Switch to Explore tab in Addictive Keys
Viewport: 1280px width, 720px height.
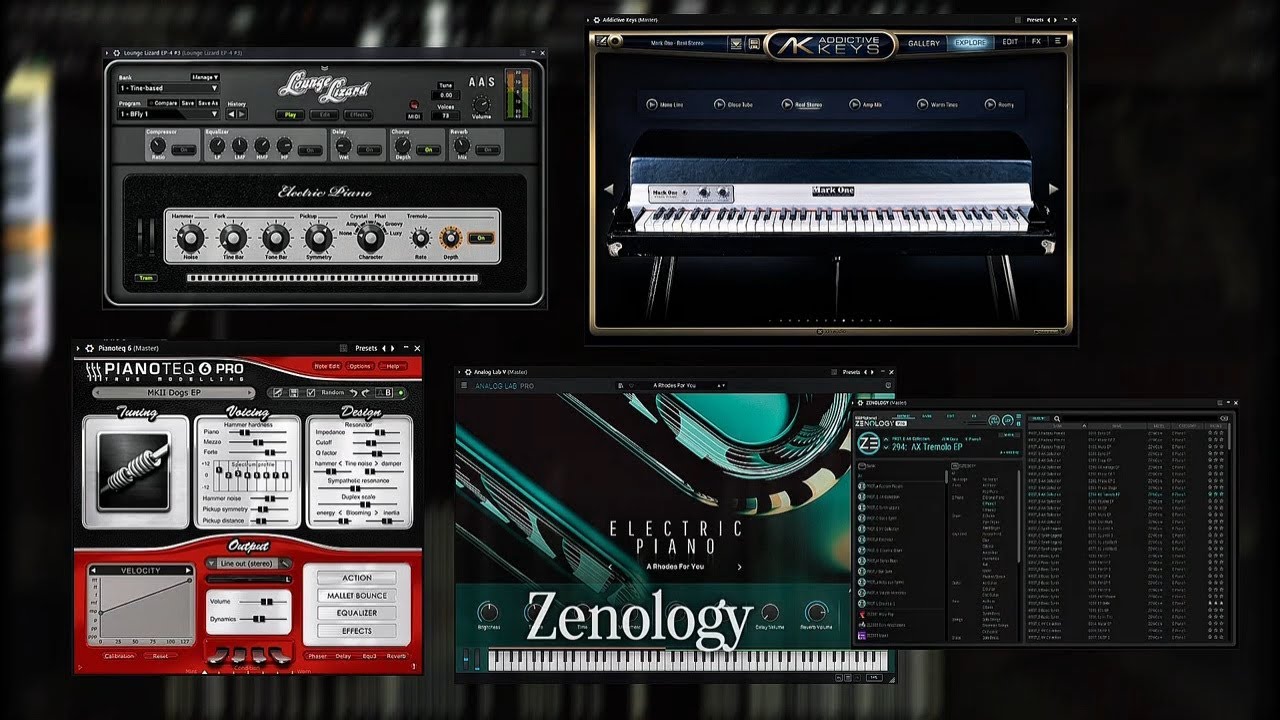[970, 43]
